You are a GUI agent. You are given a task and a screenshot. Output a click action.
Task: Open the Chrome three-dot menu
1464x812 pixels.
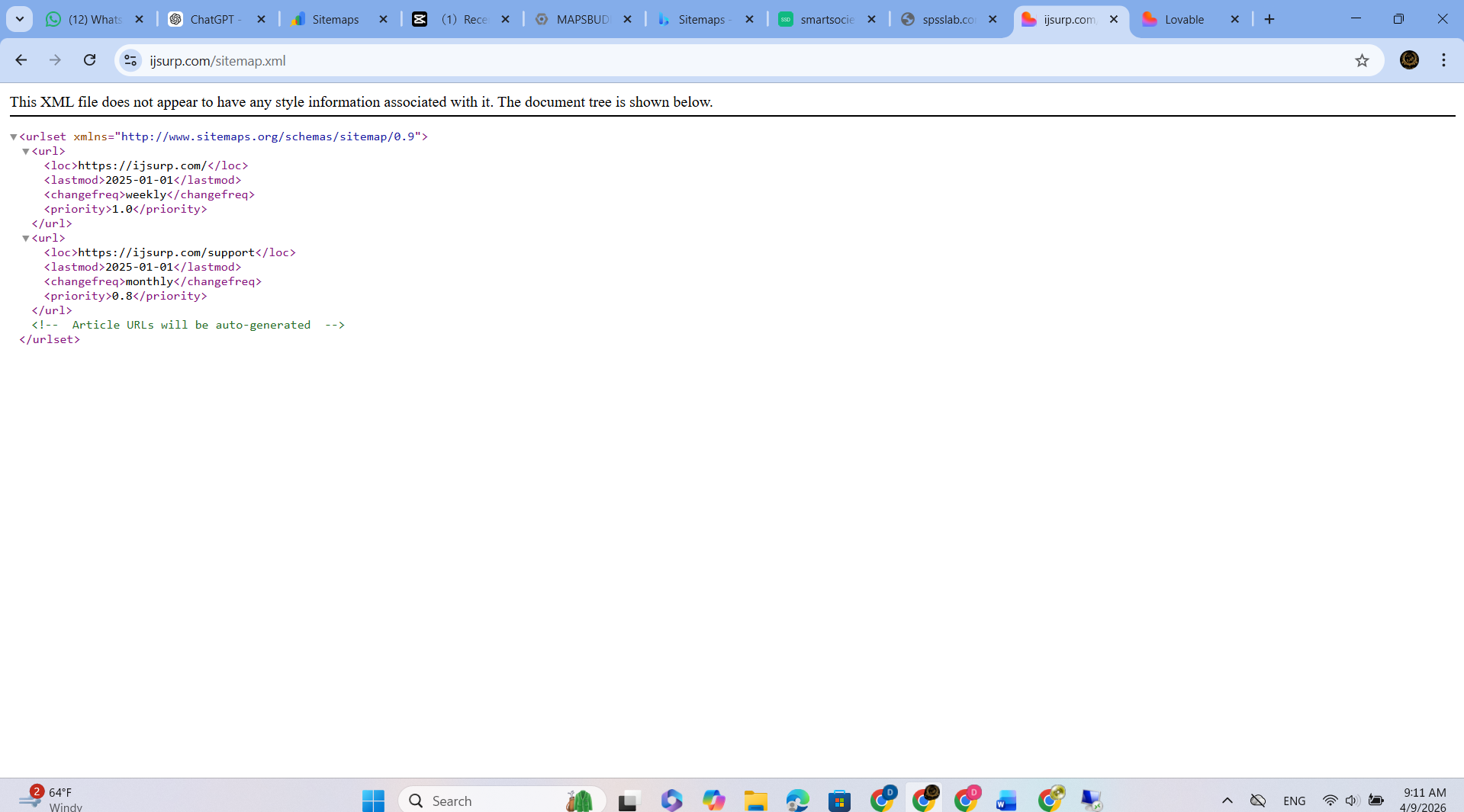(1443, 60)
